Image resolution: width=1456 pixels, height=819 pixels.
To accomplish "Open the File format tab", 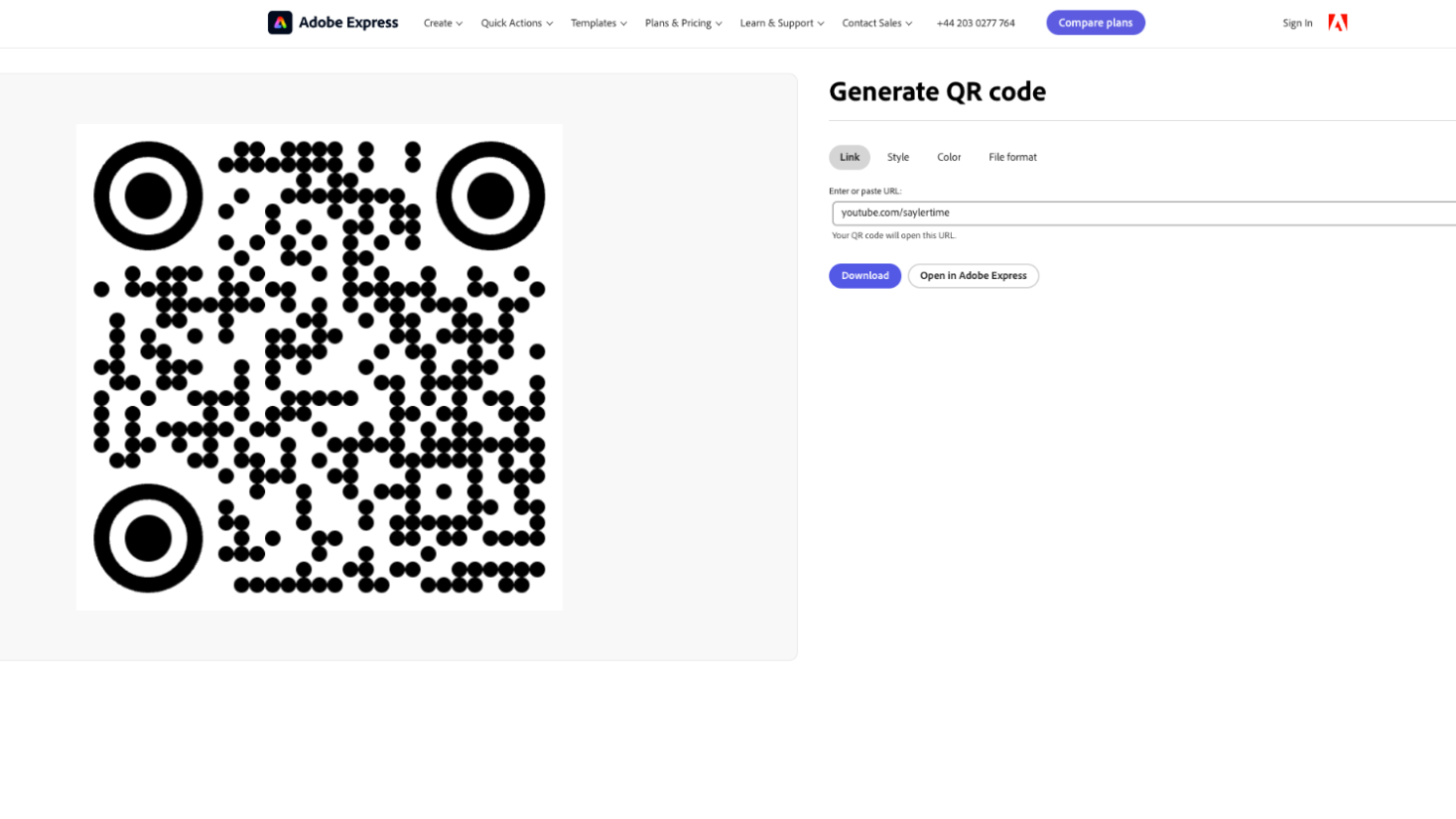I will coord(1012,157).
